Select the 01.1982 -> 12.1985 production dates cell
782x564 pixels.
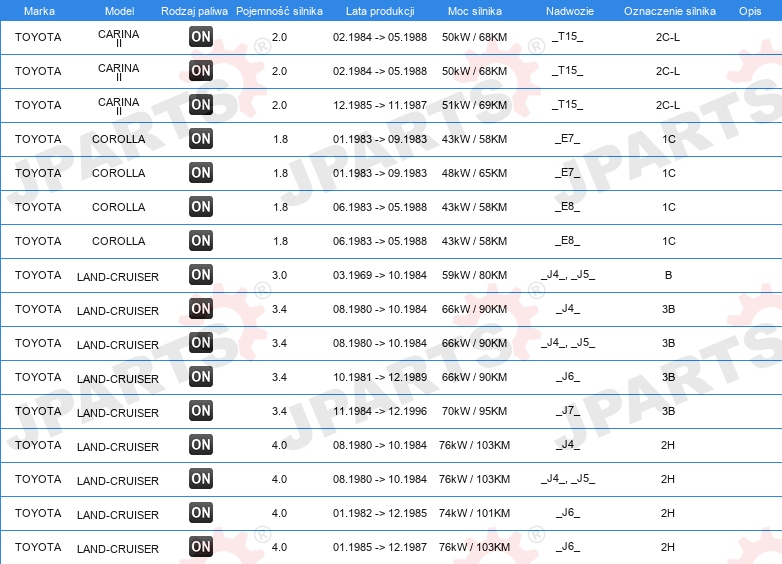(380, 513)
